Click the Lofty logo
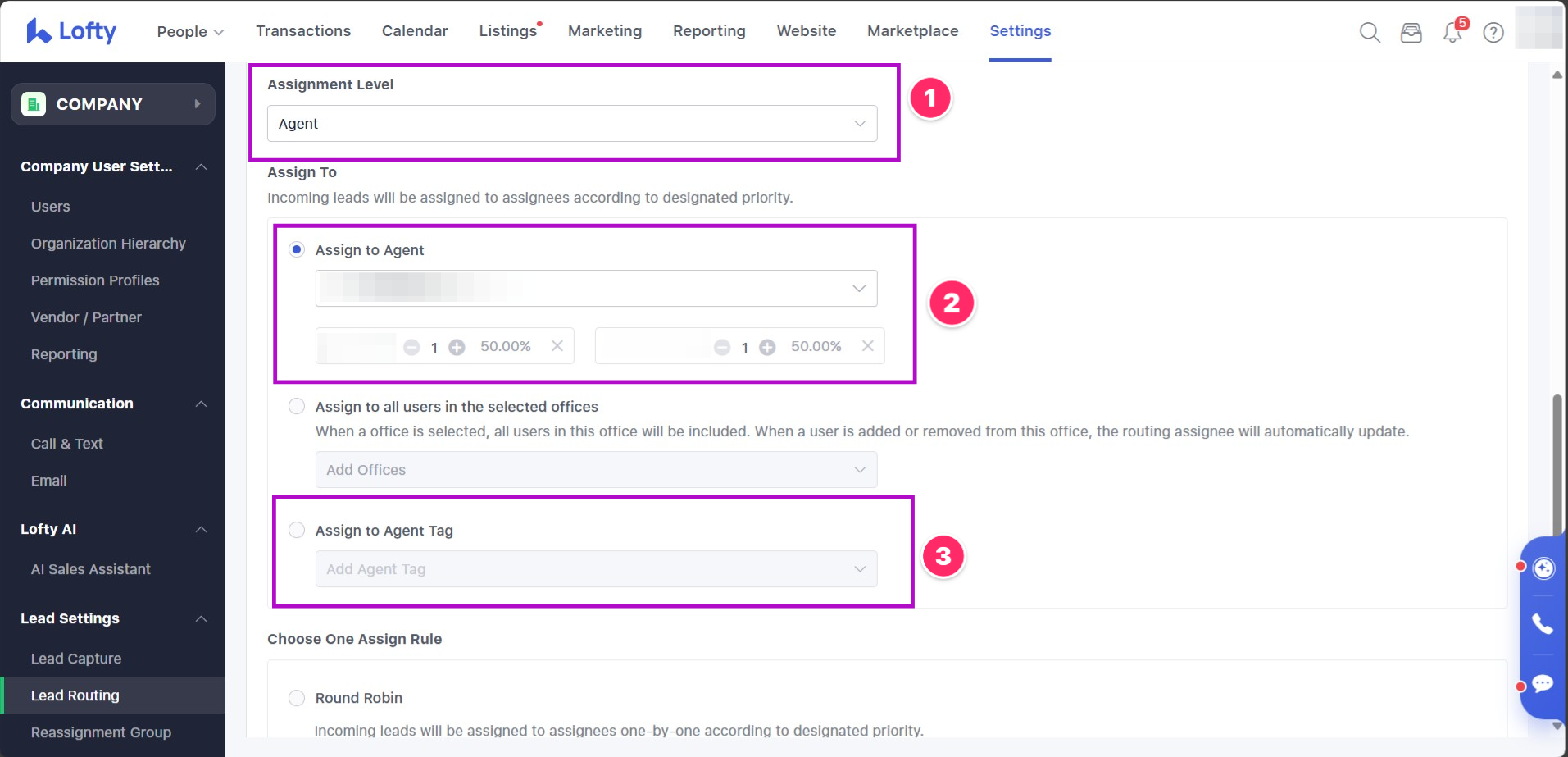This screenshot has width=1568, height=757. coord(71,31)
